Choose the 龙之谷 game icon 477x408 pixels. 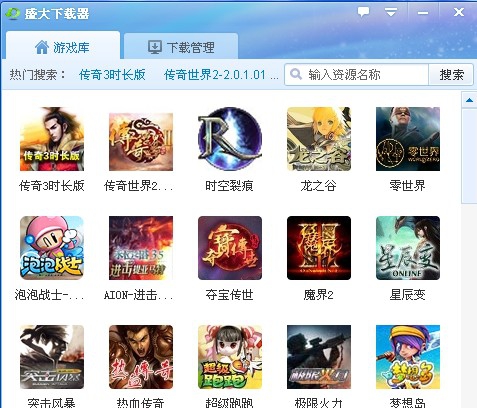pos(319,139)
